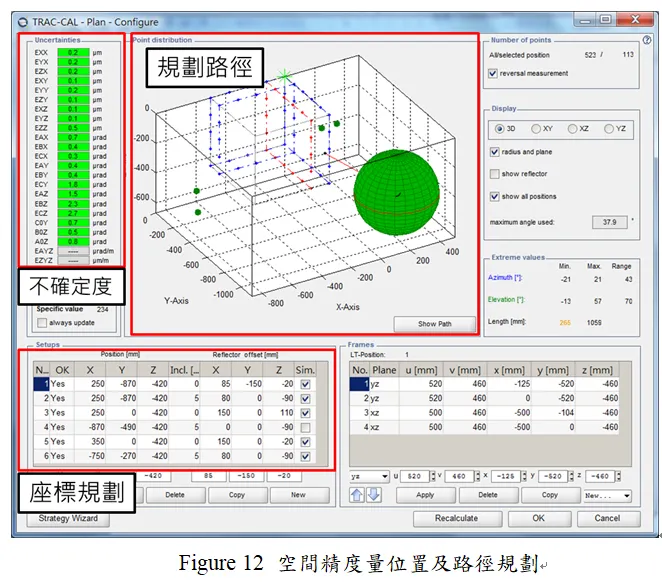Click the u value stepper arrows

click(432, 476)
